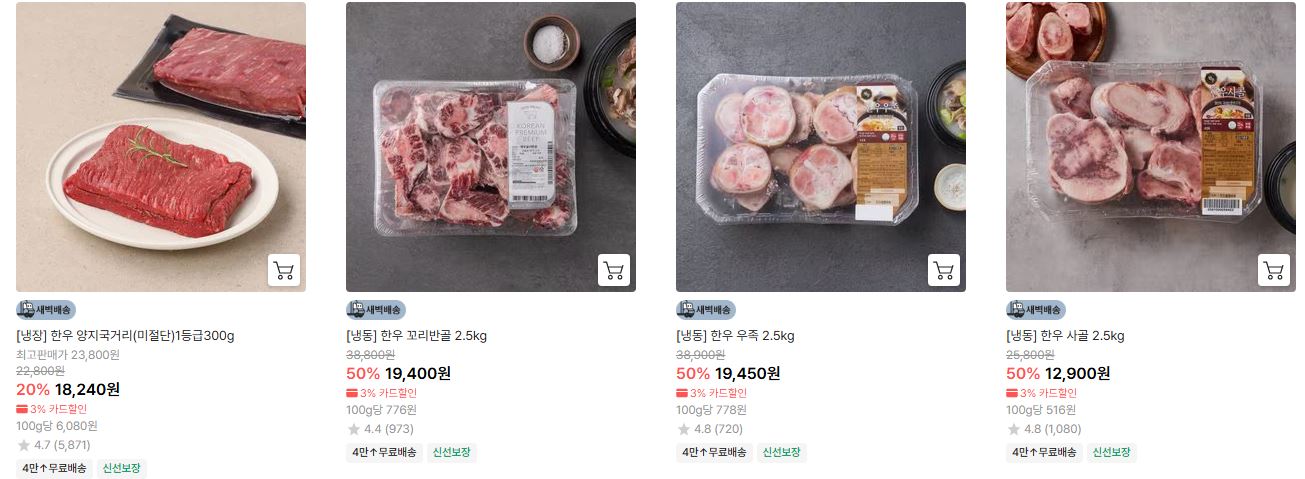Open 한우 사골 product image

pyautogui.click(x=1151, y=147)
